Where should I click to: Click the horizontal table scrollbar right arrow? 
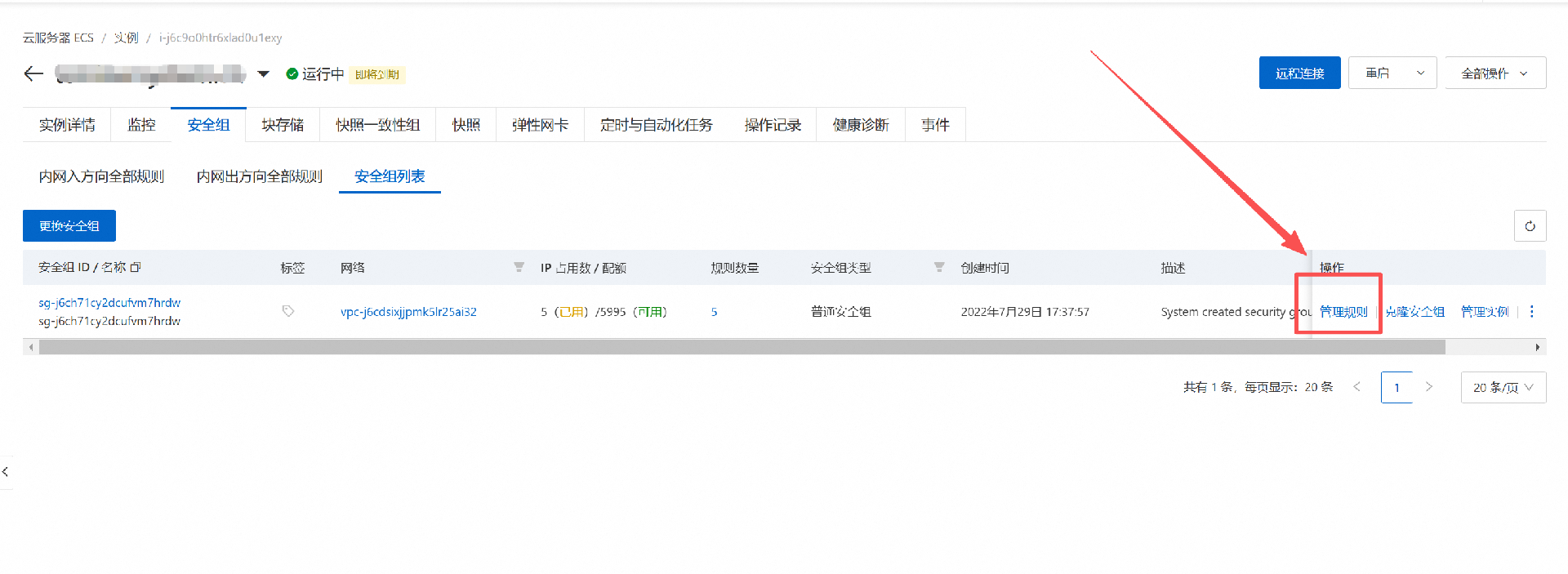pos(1537,347)
